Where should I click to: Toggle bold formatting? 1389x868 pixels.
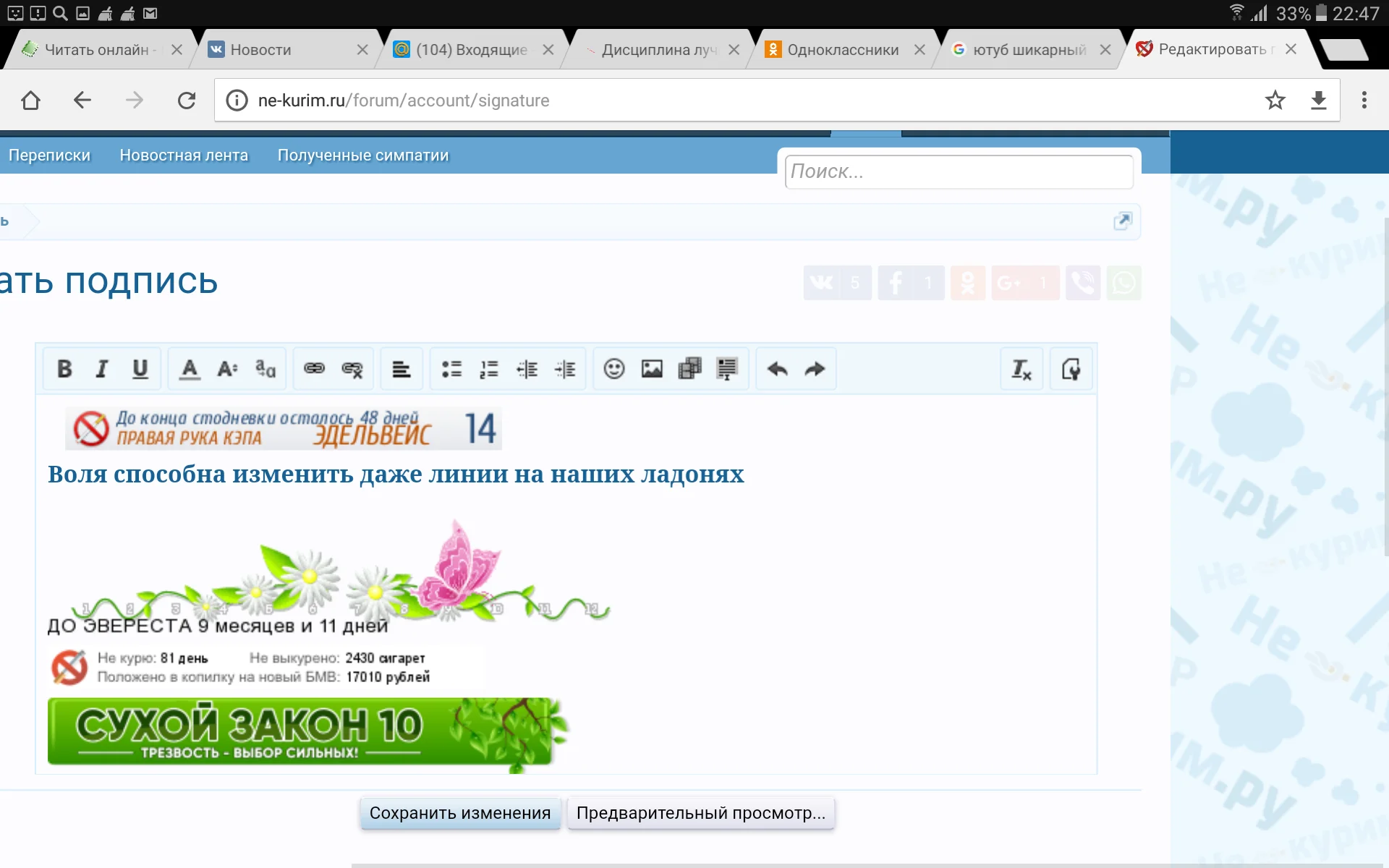tap(64, 369)
